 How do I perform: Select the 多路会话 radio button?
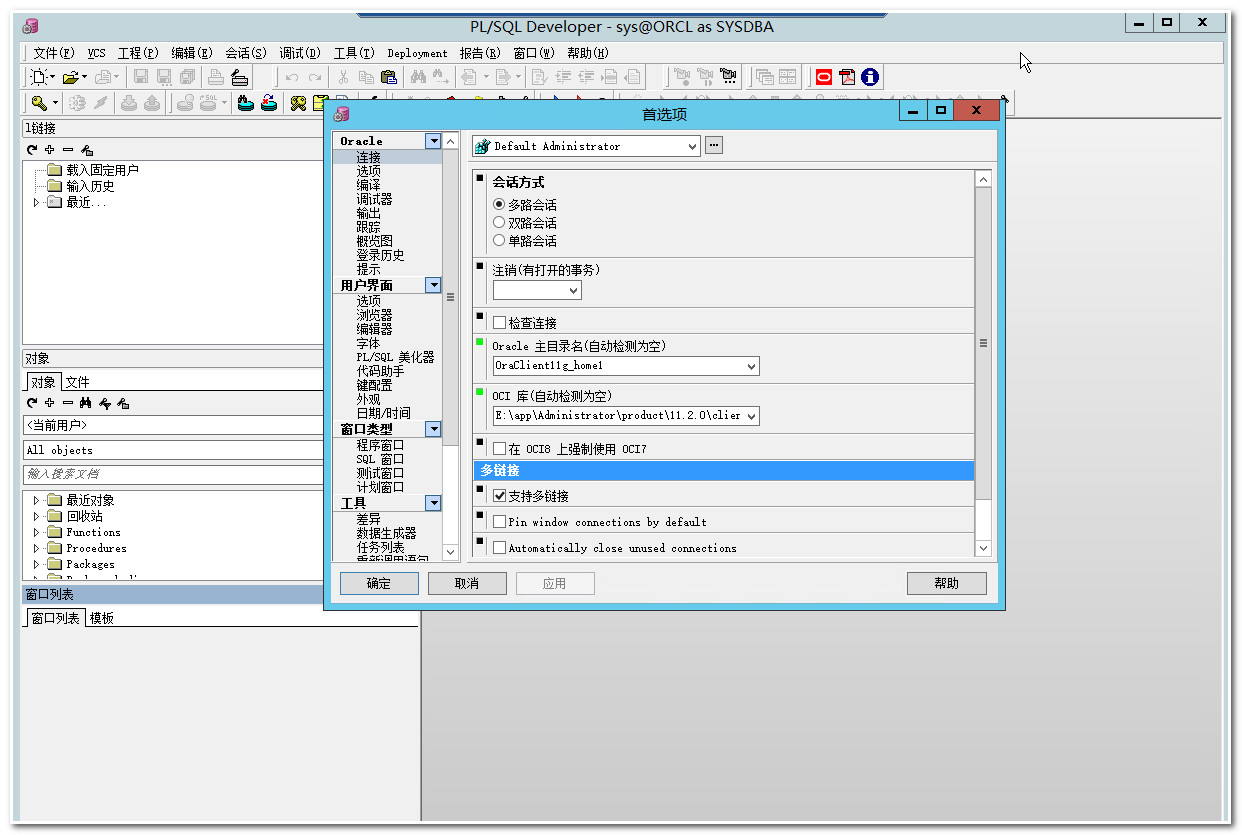coord(499,205)
